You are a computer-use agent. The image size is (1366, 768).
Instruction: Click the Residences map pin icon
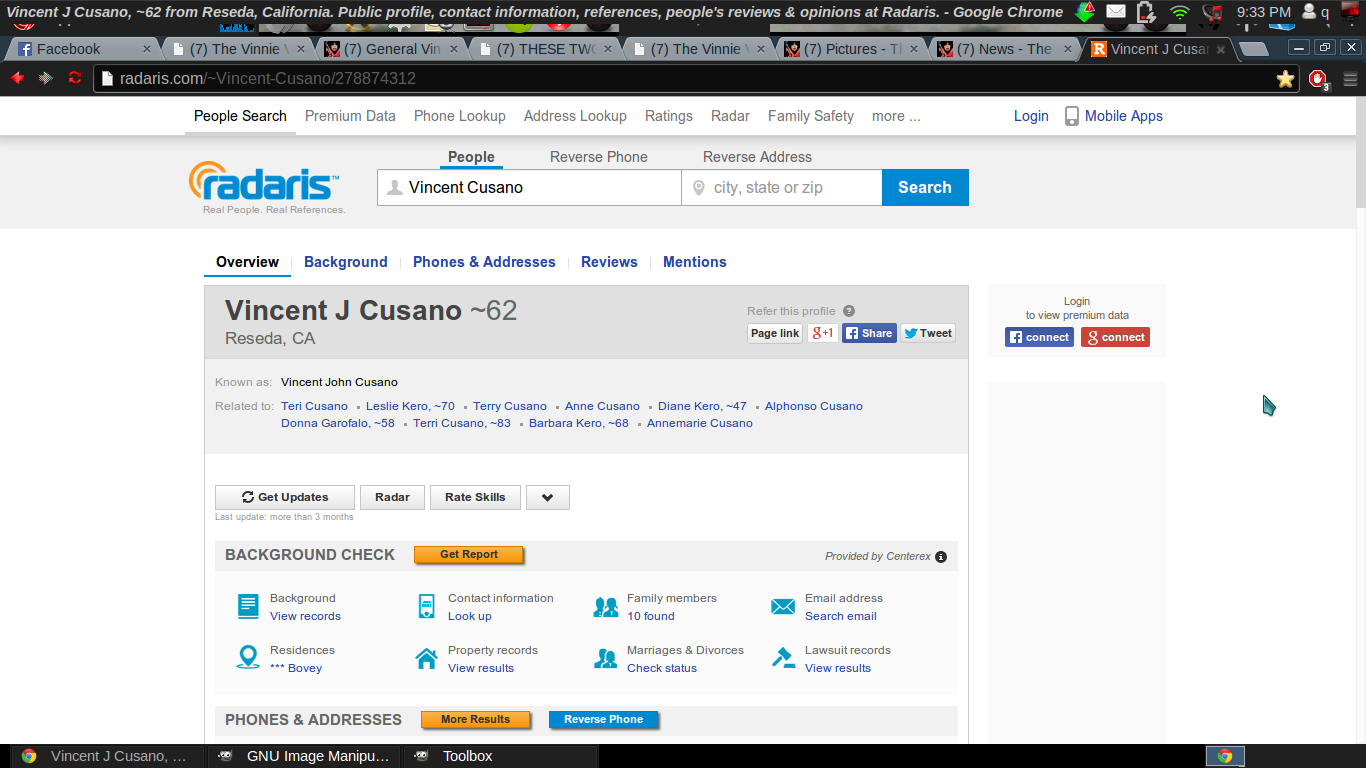click(x=248, y=658)
